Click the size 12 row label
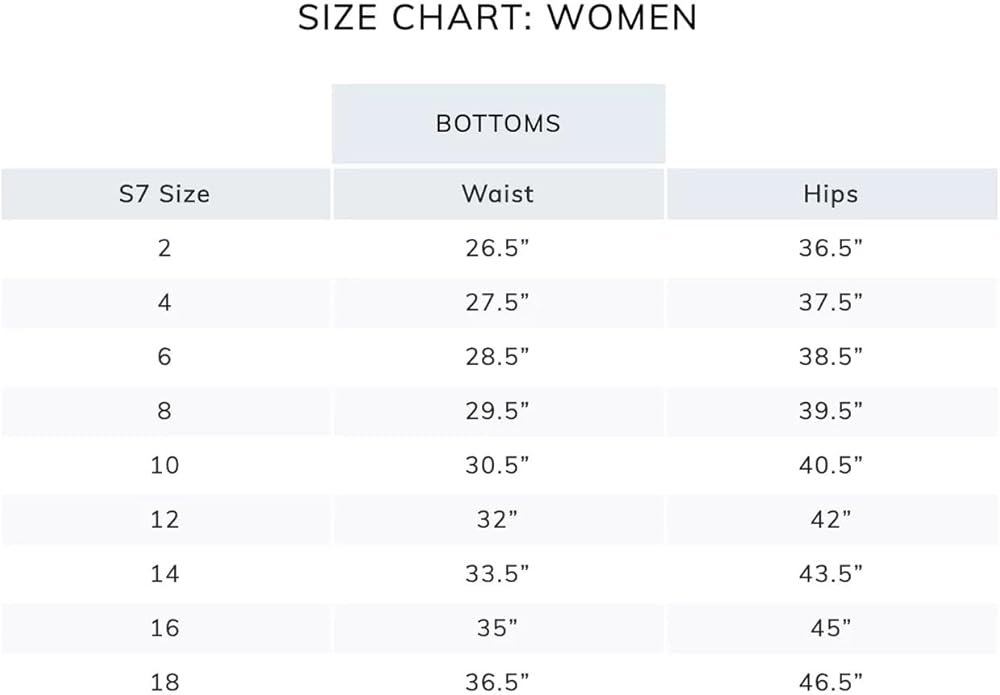 point(164,519)
